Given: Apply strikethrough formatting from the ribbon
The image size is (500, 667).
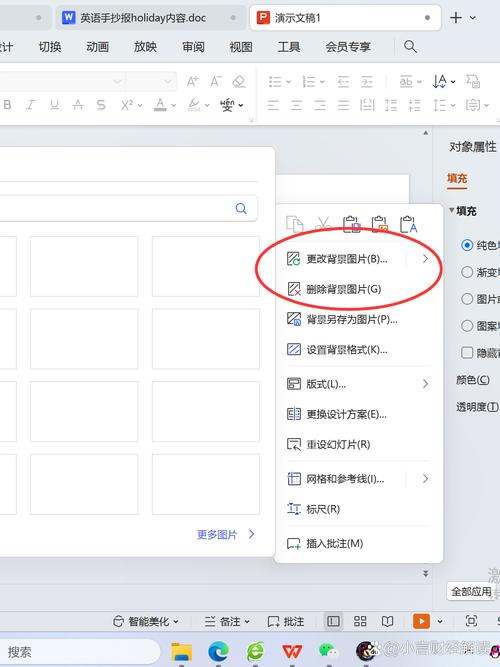Looking at the screenshot, I should click(x=78, y=105).
